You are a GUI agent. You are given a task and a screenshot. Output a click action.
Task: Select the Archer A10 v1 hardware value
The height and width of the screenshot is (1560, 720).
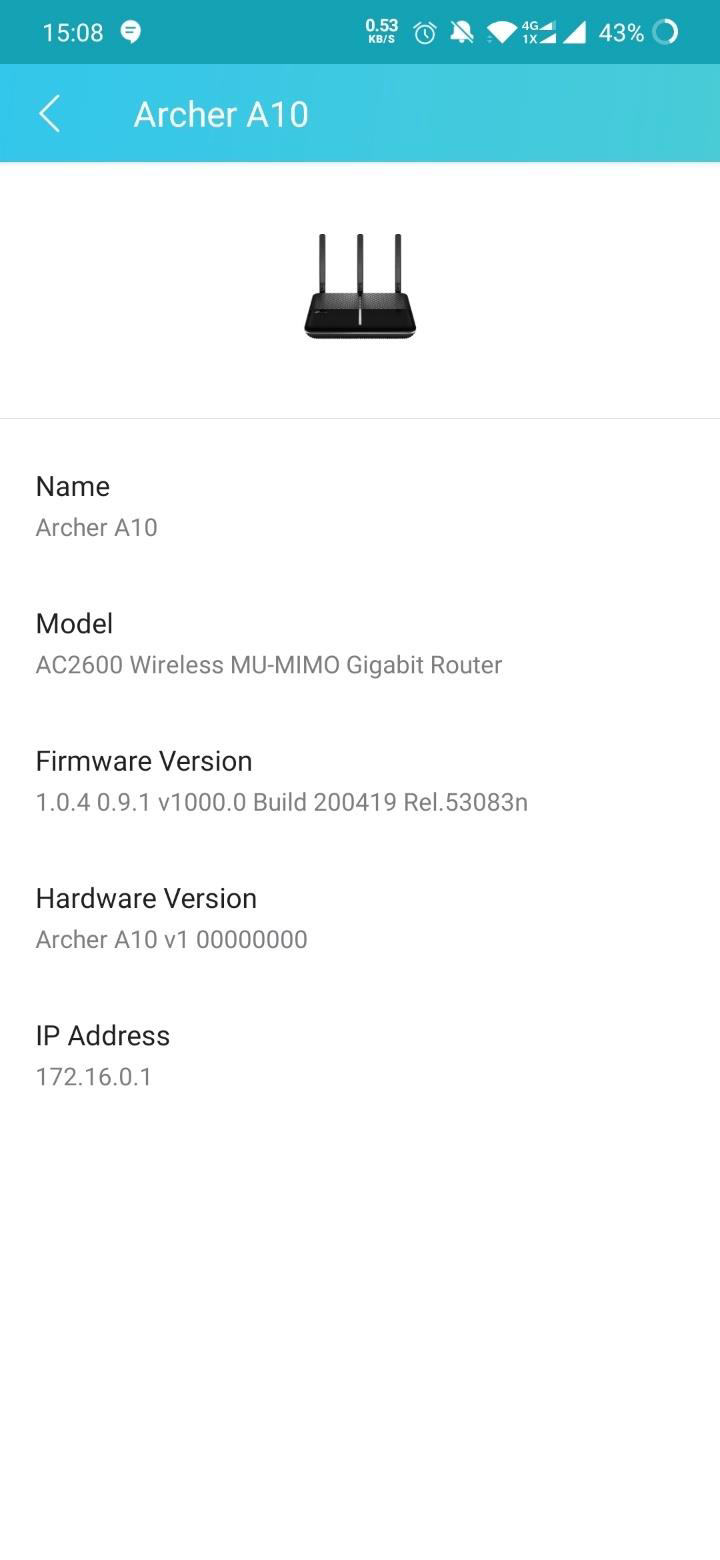click(172, 939)
